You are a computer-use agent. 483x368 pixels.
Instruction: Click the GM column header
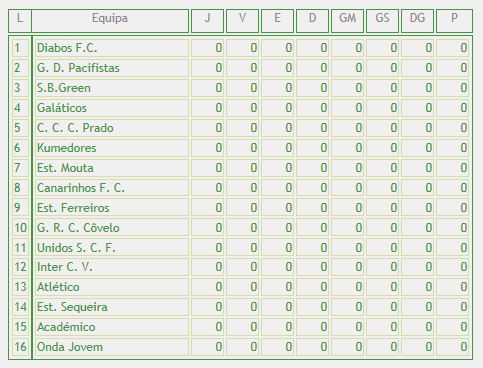[x=347, y=18]
